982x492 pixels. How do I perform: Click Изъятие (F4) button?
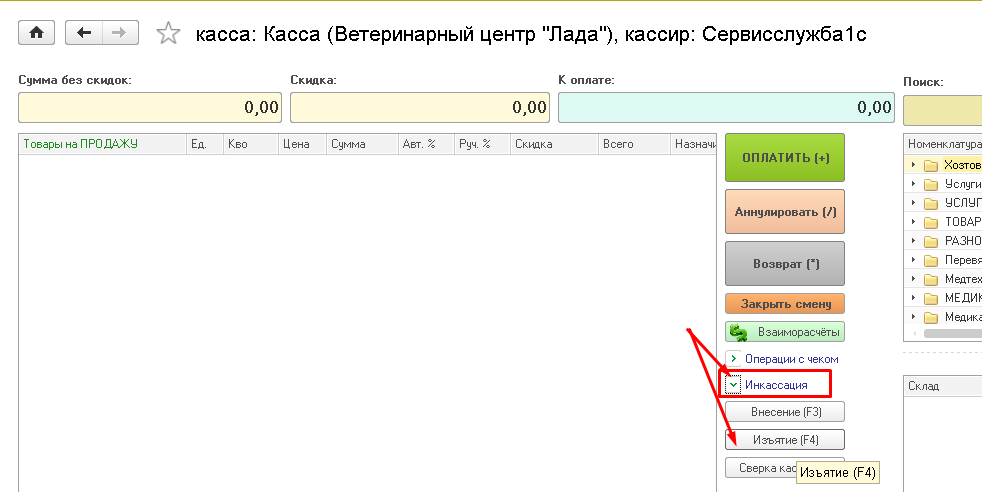pos(785,440)
